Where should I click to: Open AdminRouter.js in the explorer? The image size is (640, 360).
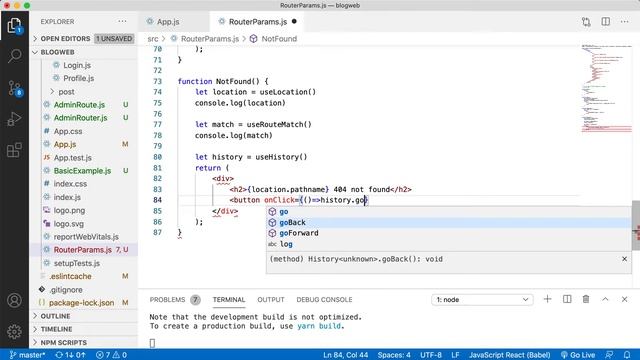tap(80, 118)
